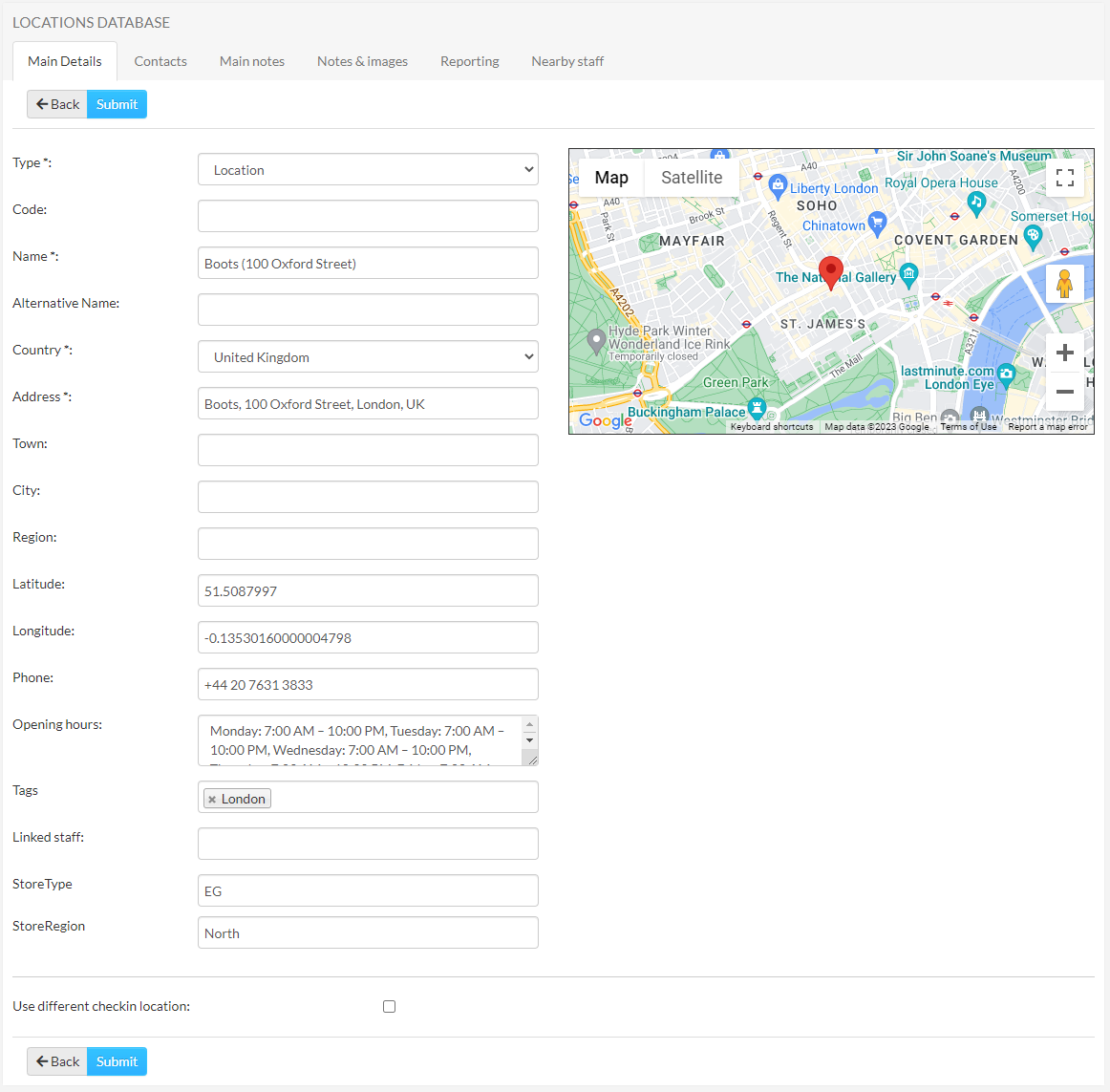Click Chinatown map marker icon
Viewport: 1110px width, 1092px height.
pos(877,224)
